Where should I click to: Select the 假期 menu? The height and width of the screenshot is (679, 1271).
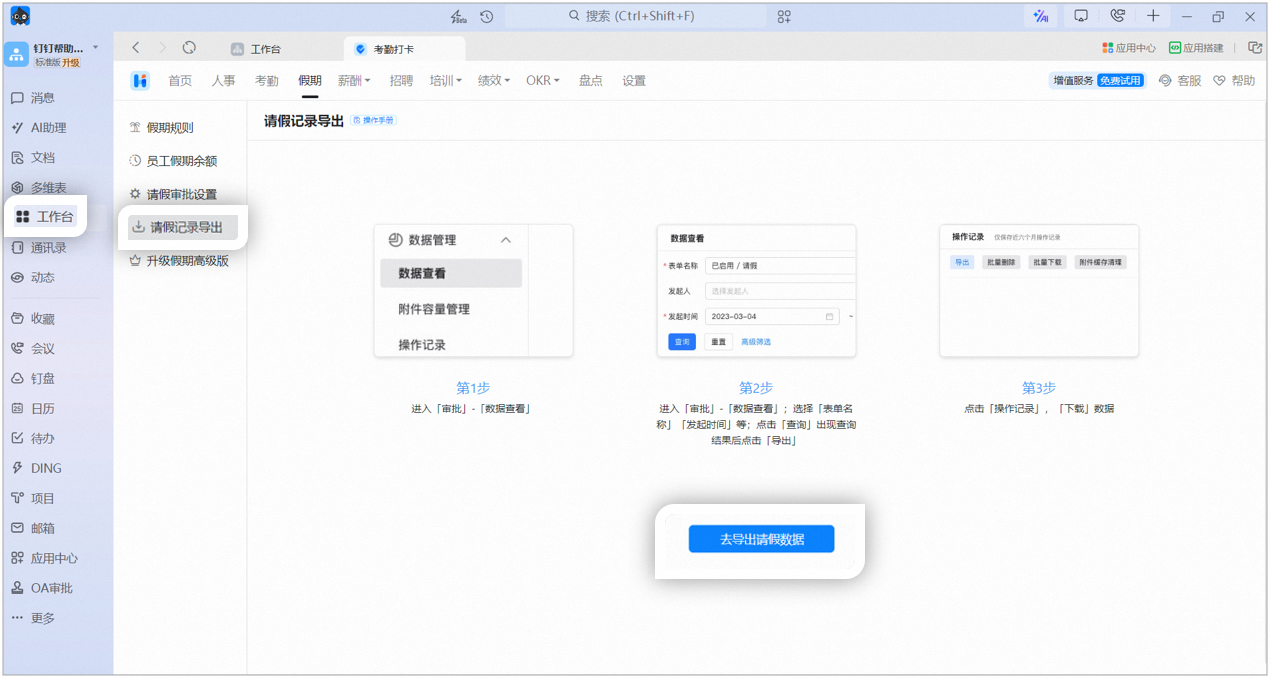[x=310, y=81]
